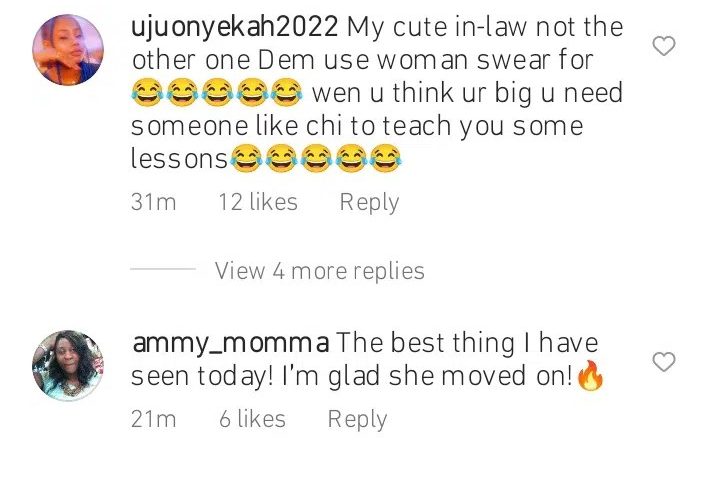Tap the heart icon on ammy_momma's comment

pos(664,362)
